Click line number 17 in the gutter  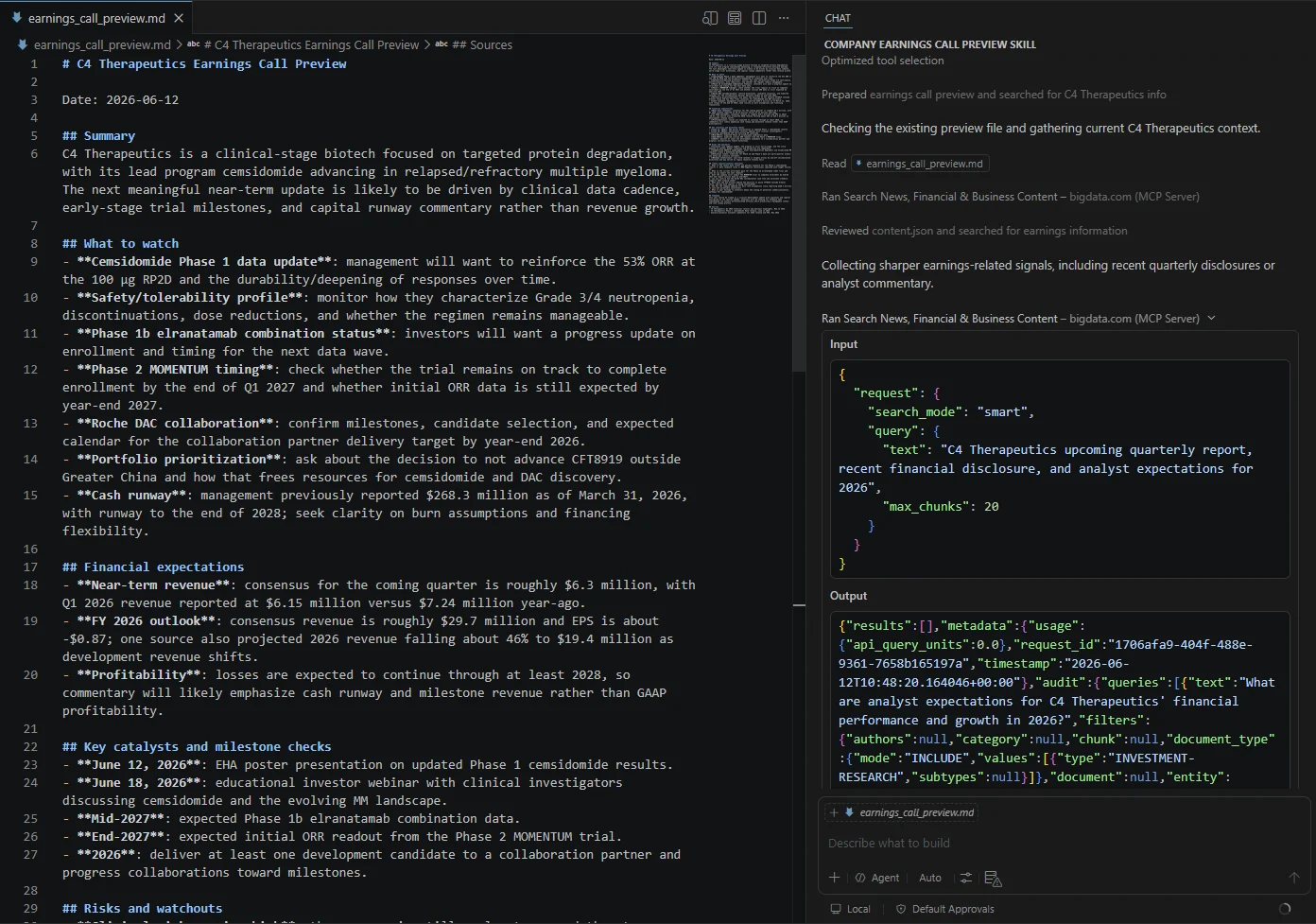30,567
